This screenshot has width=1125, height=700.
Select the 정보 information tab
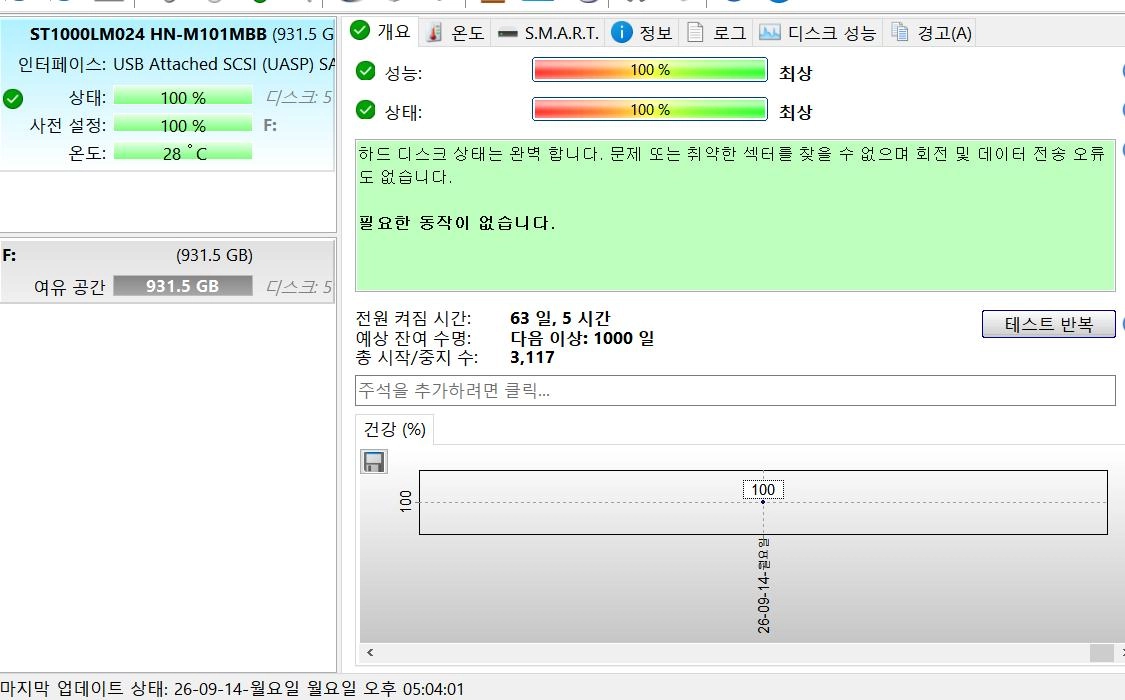[641, 33]
